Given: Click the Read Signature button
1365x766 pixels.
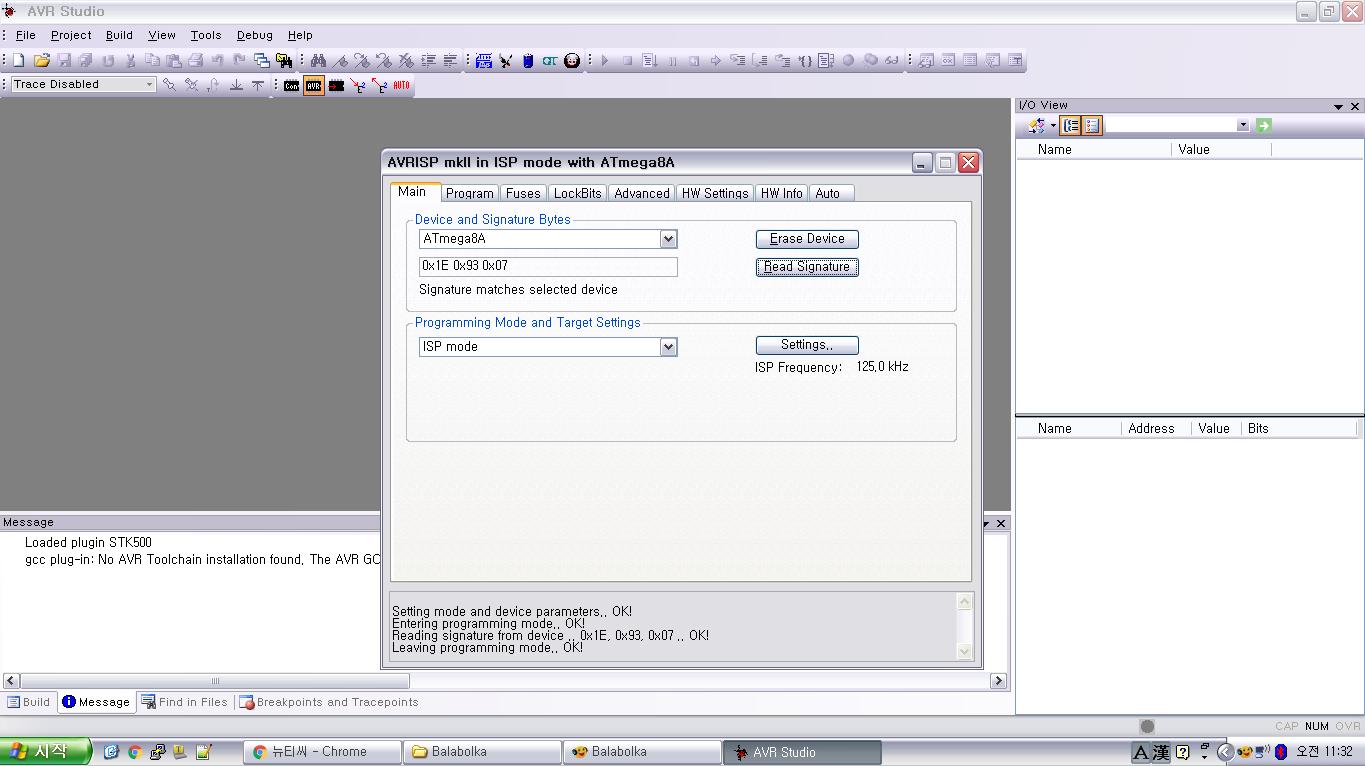Looking at the screenshot, I should (806, 267).
